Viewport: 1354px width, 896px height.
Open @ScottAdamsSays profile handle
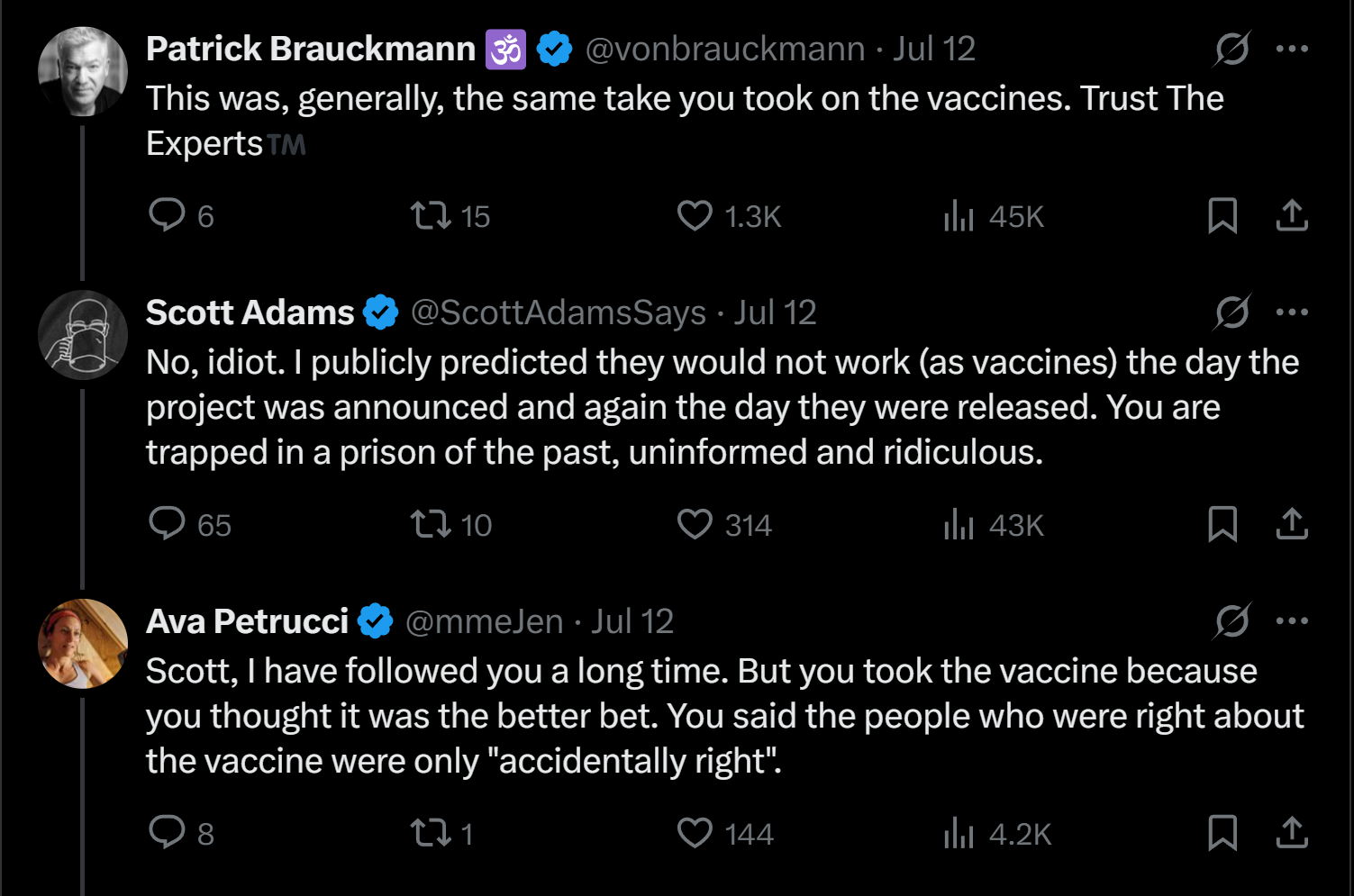point(559,312)
